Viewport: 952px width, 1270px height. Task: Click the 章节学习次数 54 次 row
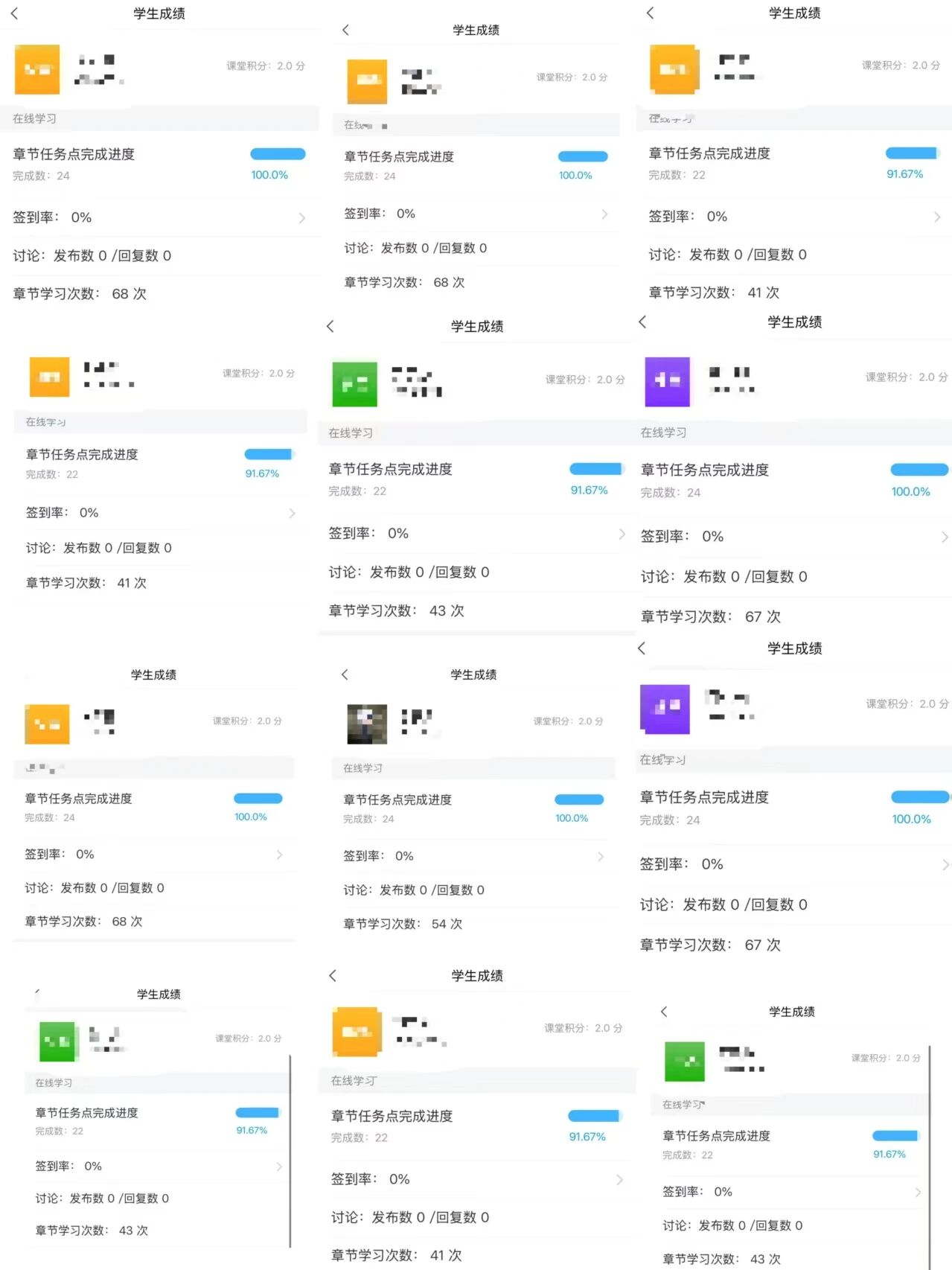click(x=402, y=924)
